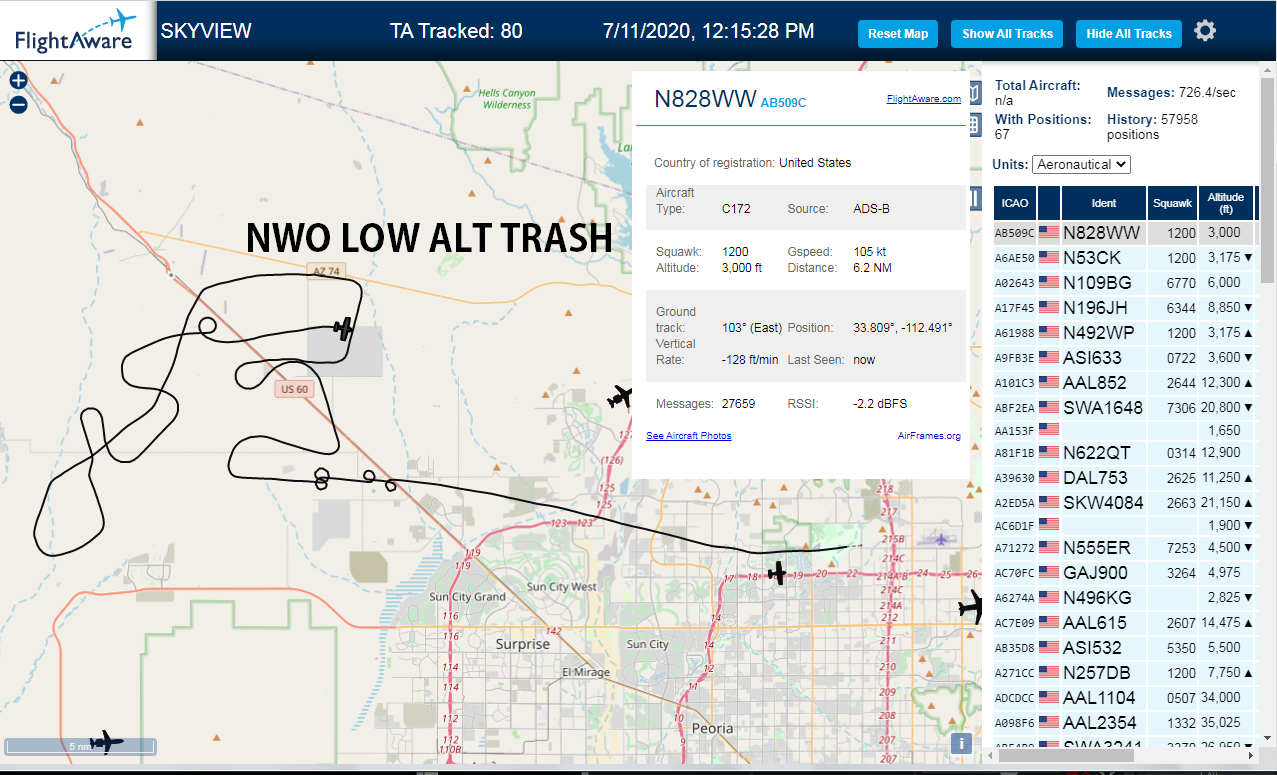Screen dimensions: 1277x775
Task: Zoom in on the map
Action: (x=18, y=81)
